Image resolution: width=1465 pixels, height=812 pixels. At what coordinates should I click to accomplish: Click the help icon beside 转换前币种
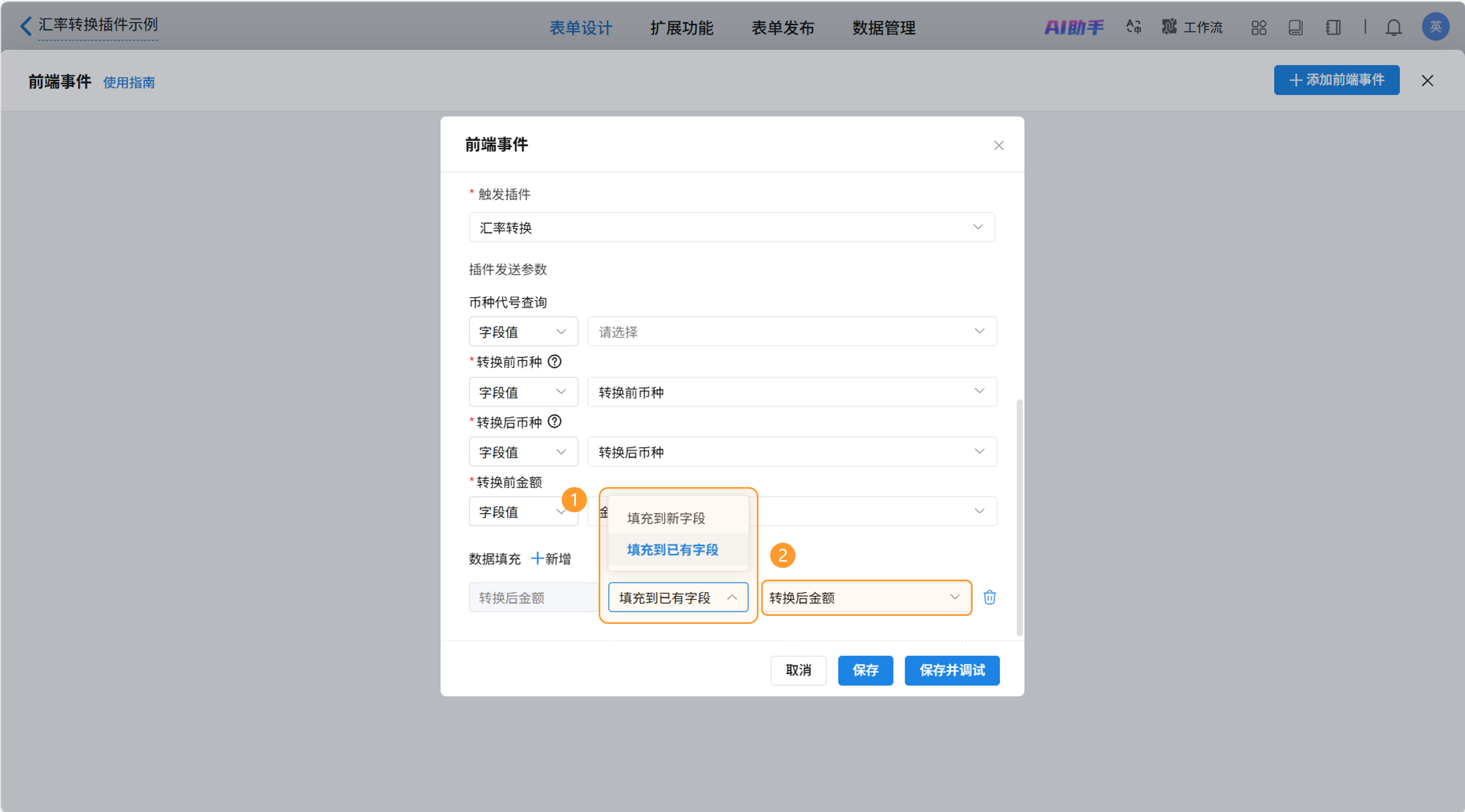554,362
